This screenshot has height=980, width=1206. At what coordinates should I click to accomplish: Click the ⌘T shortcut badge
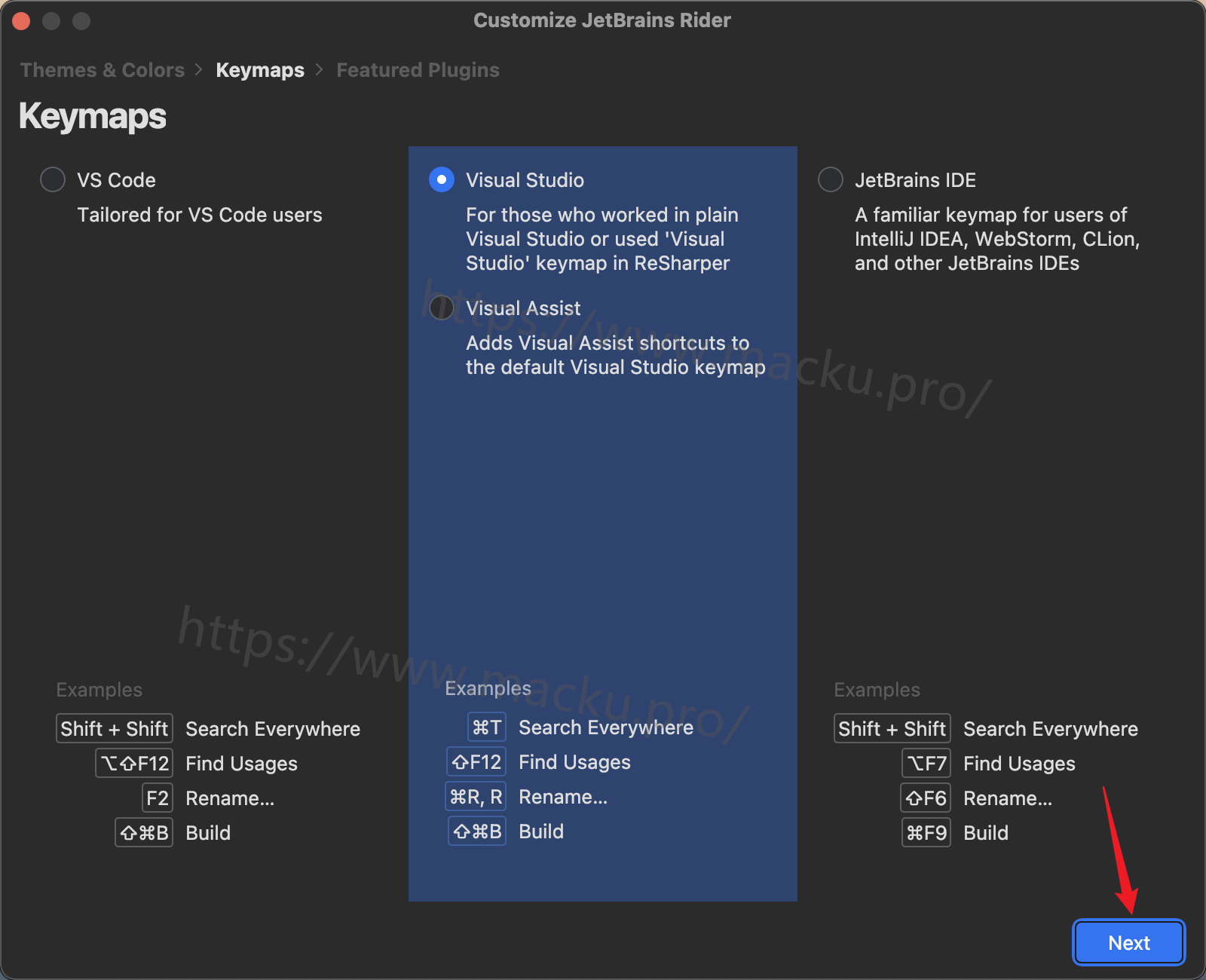(487, 727)
